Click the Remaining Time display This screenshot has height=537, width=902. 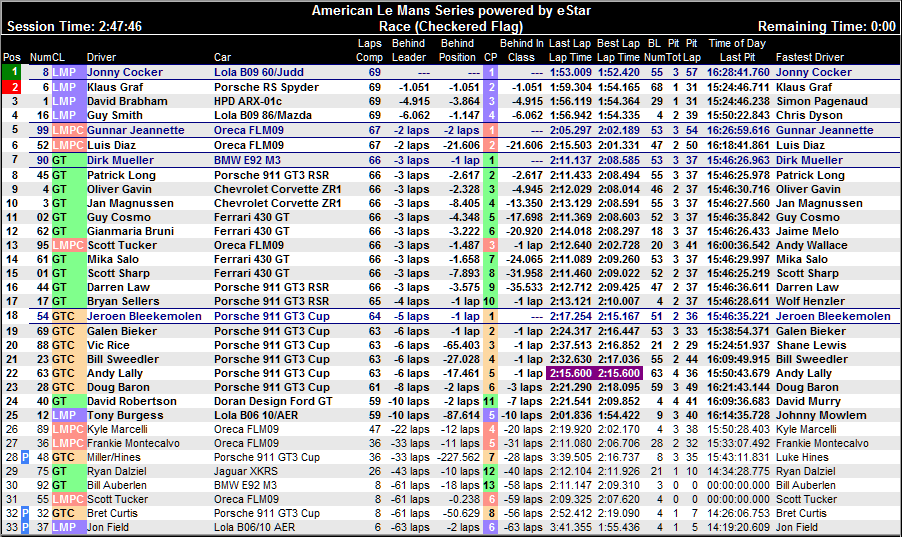click(x=826, y=26)
